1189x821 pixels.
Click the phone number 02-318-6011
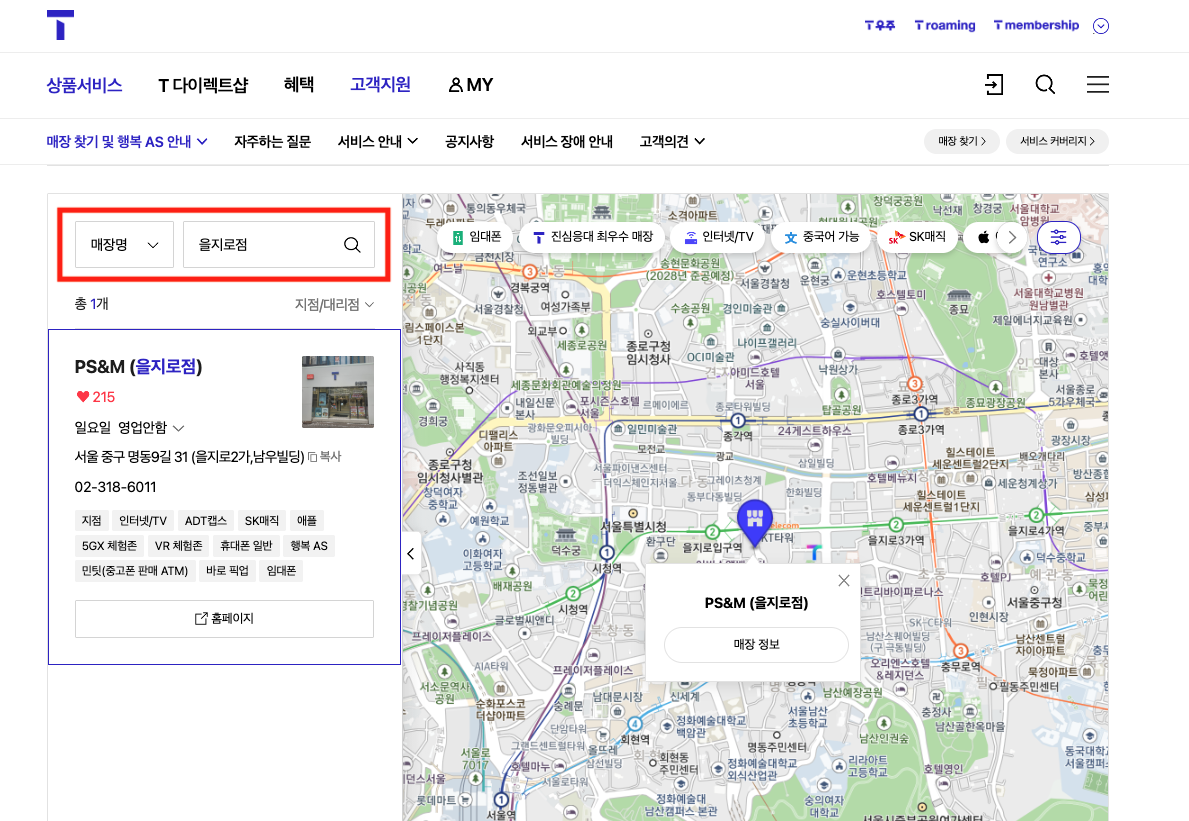115,487
